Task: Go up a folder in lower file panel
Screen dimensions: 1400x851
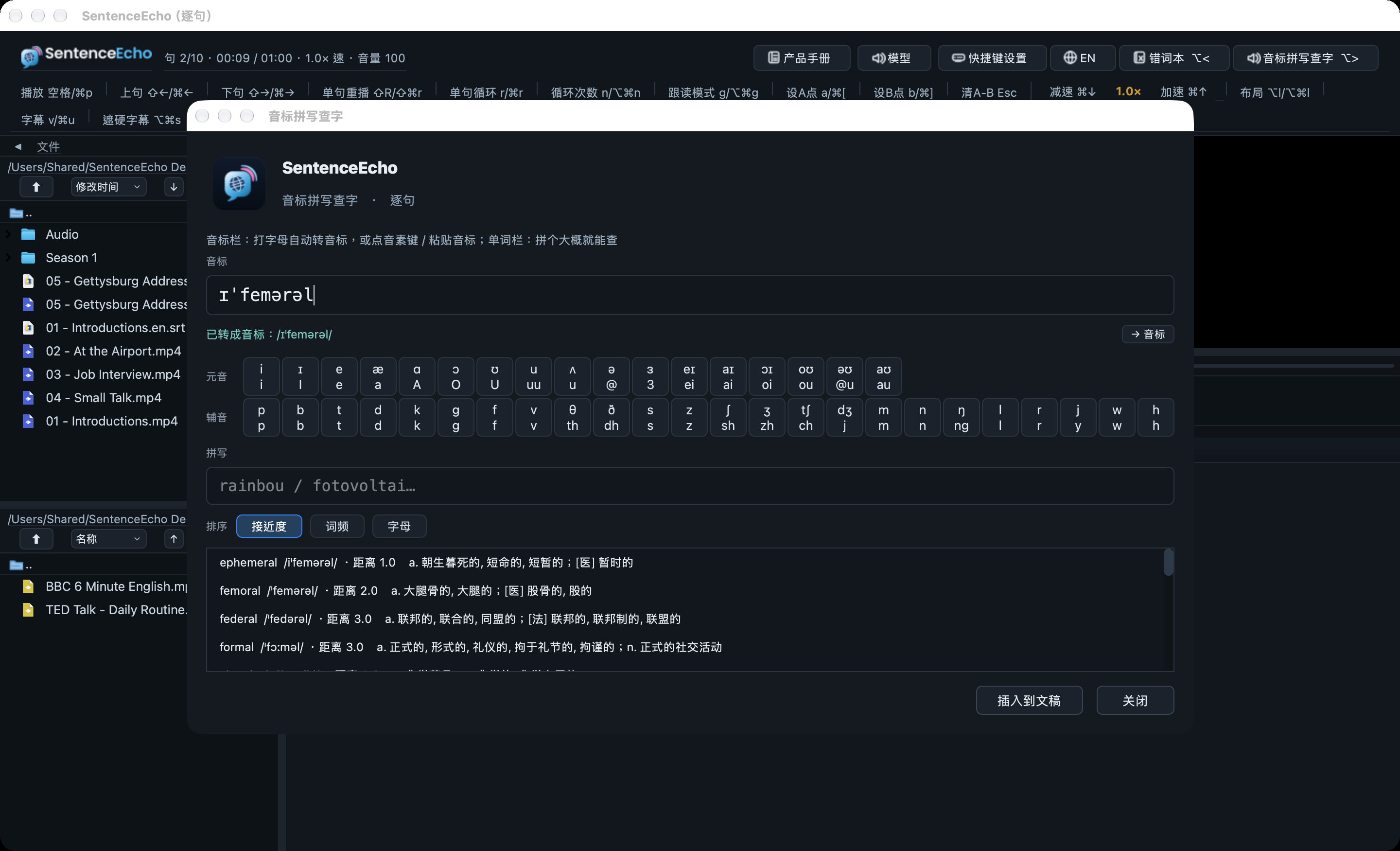Action: point(36,539)
